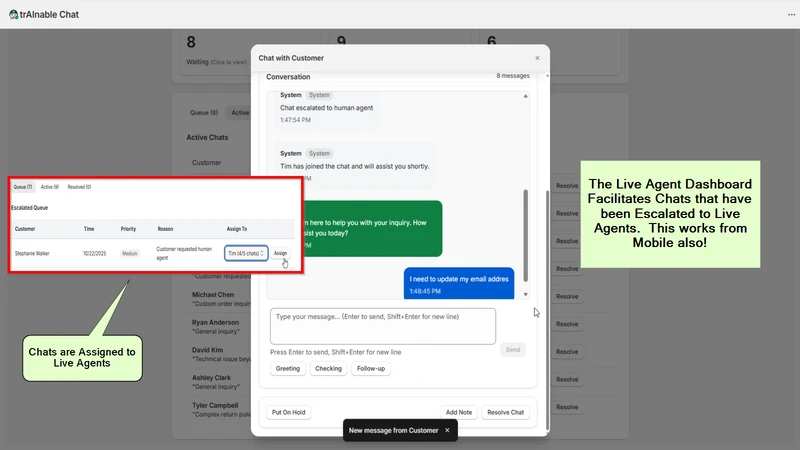Resolve Ashley Clark's chat in background list
Image resolution: width=800 pixels, height=450 pixels.
click(x=567, y=379)
